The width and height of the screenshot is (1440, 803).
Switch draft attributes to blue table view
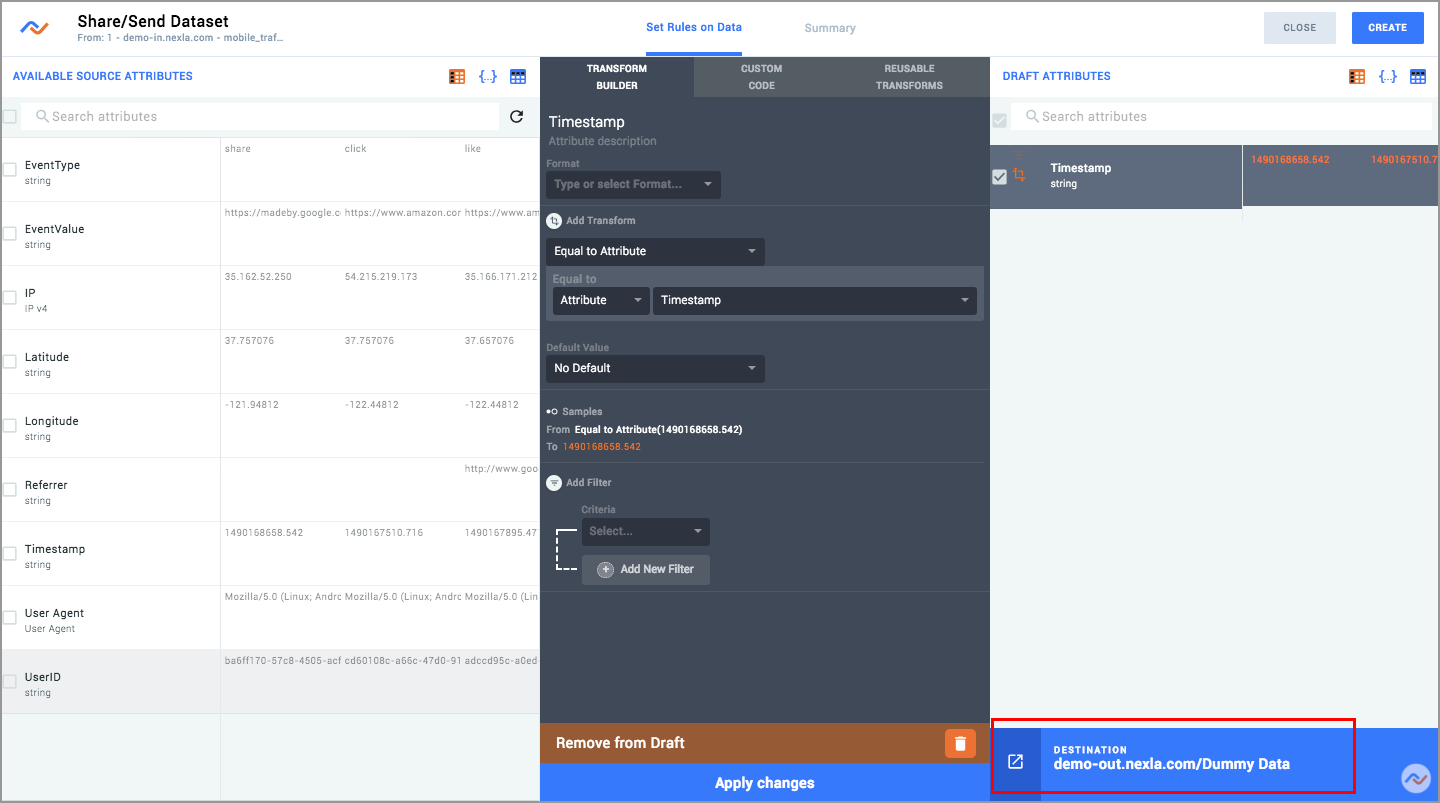point(1418,76)
